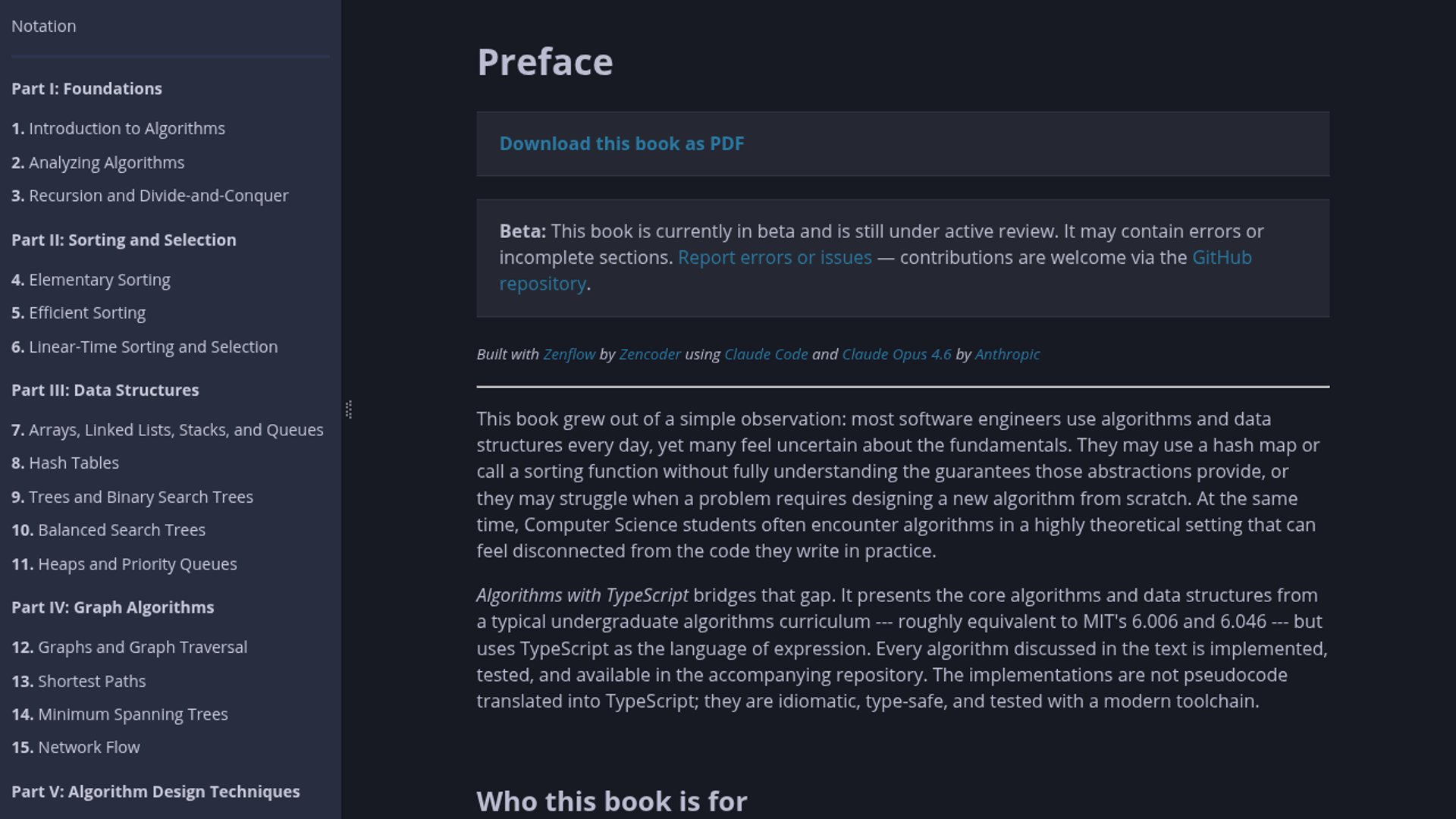The height and width of the screenshot is (819, 1456).
Task: Follow the Report errors or issues link
Action: point(774,258)
